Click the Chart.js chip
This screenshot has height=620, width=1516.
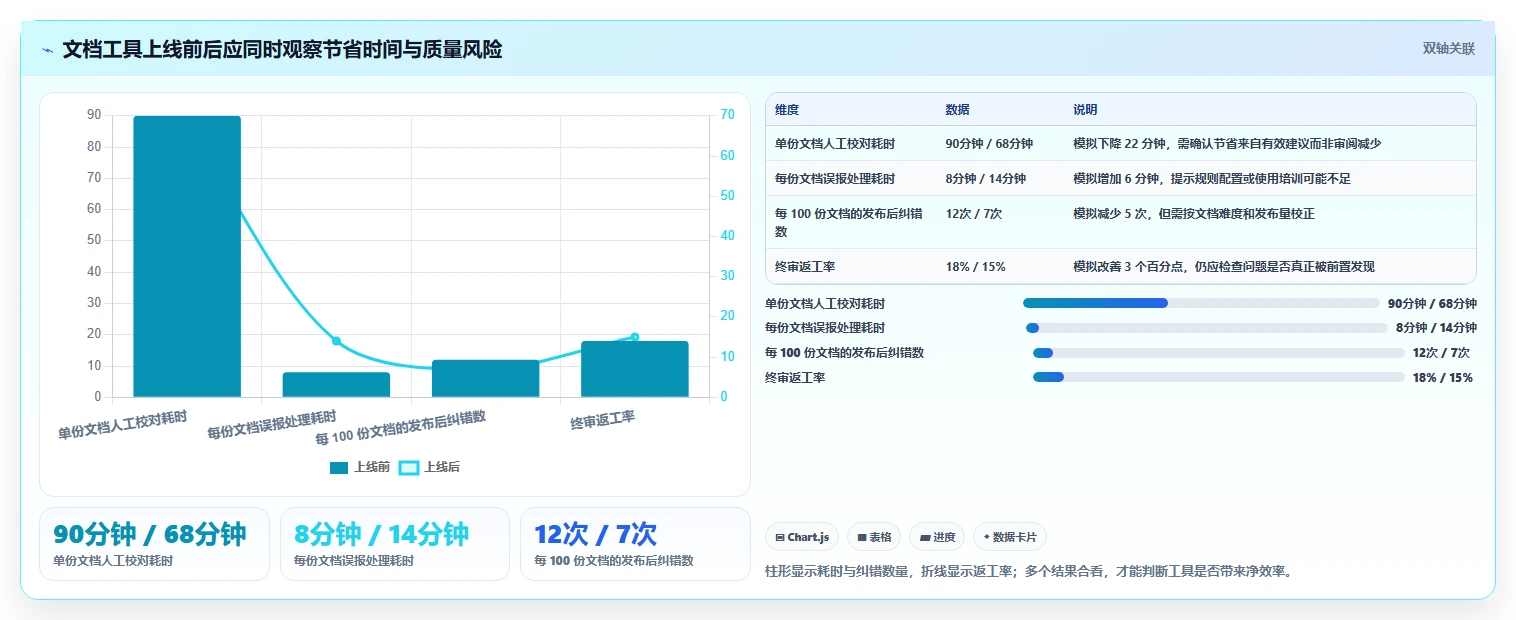802,537
